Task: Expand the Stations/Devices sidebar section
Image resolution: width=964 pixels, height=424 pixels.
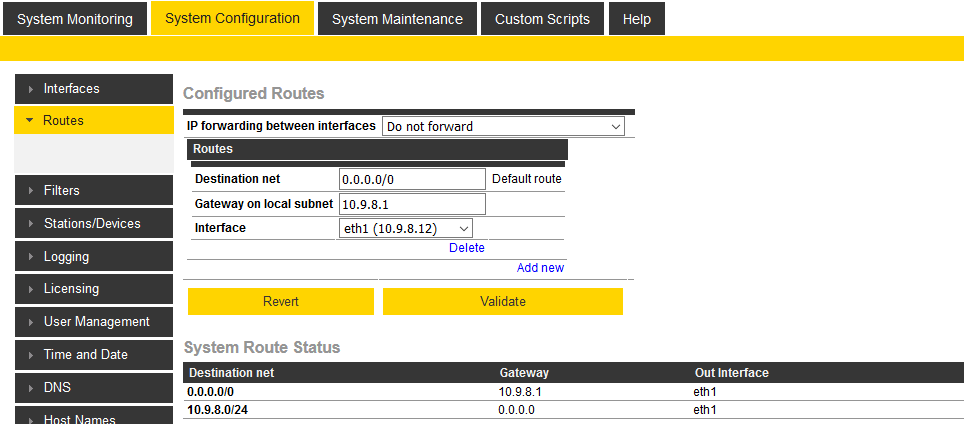Action: [x=93, y=223]
